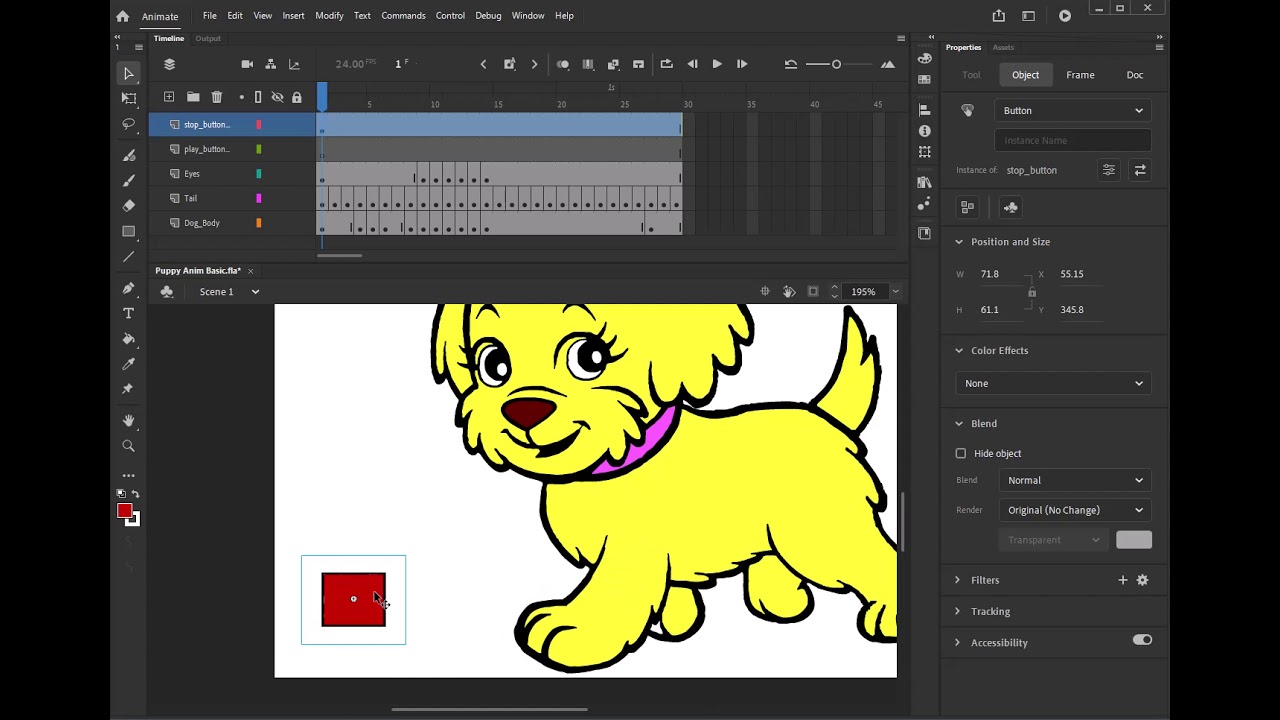Swap symbol for stop_button instance

pyautogui.click(x=1140, y=170)
